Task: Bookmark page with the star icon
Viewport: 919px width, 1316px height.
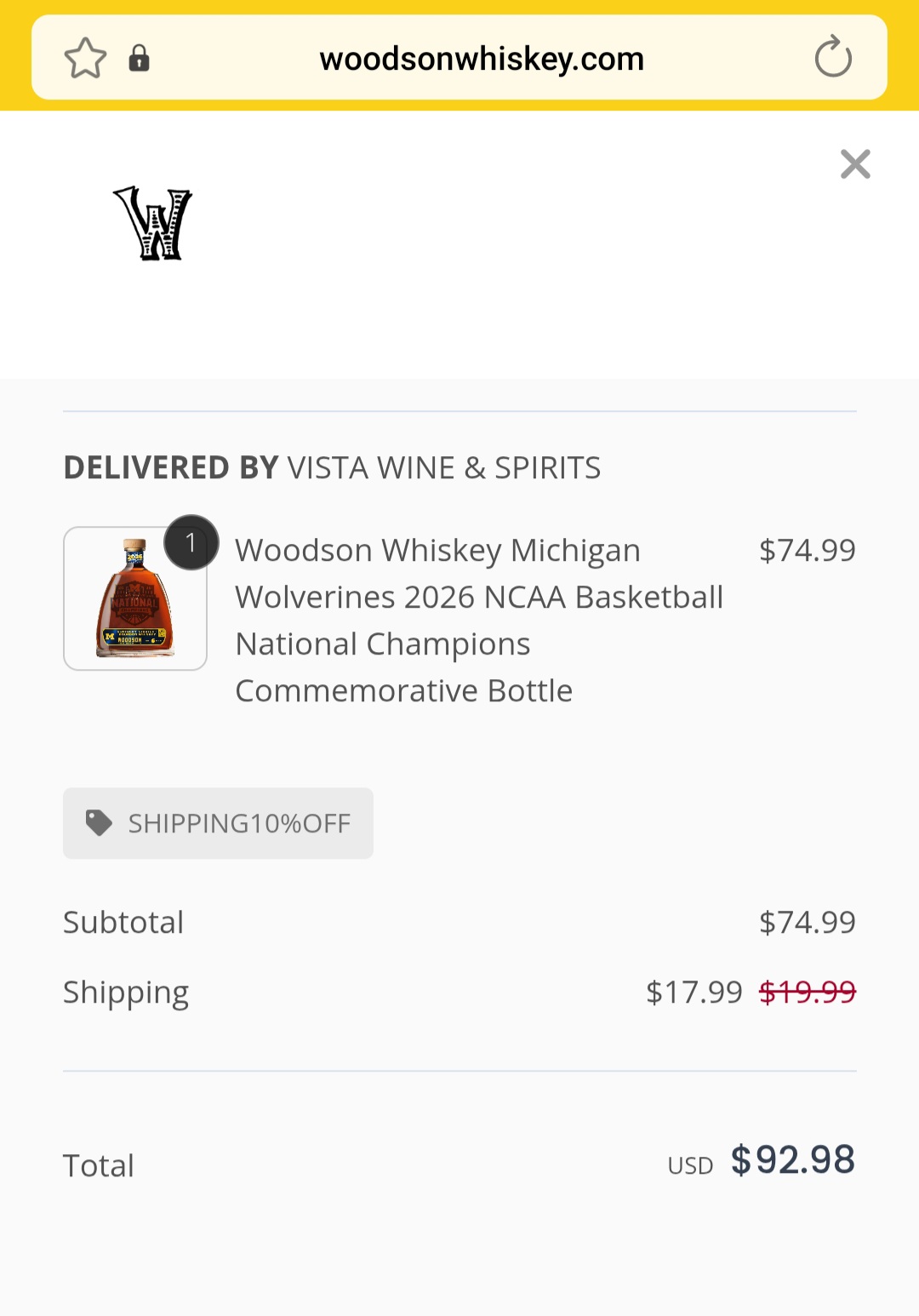Action: [x=85, y=59]
